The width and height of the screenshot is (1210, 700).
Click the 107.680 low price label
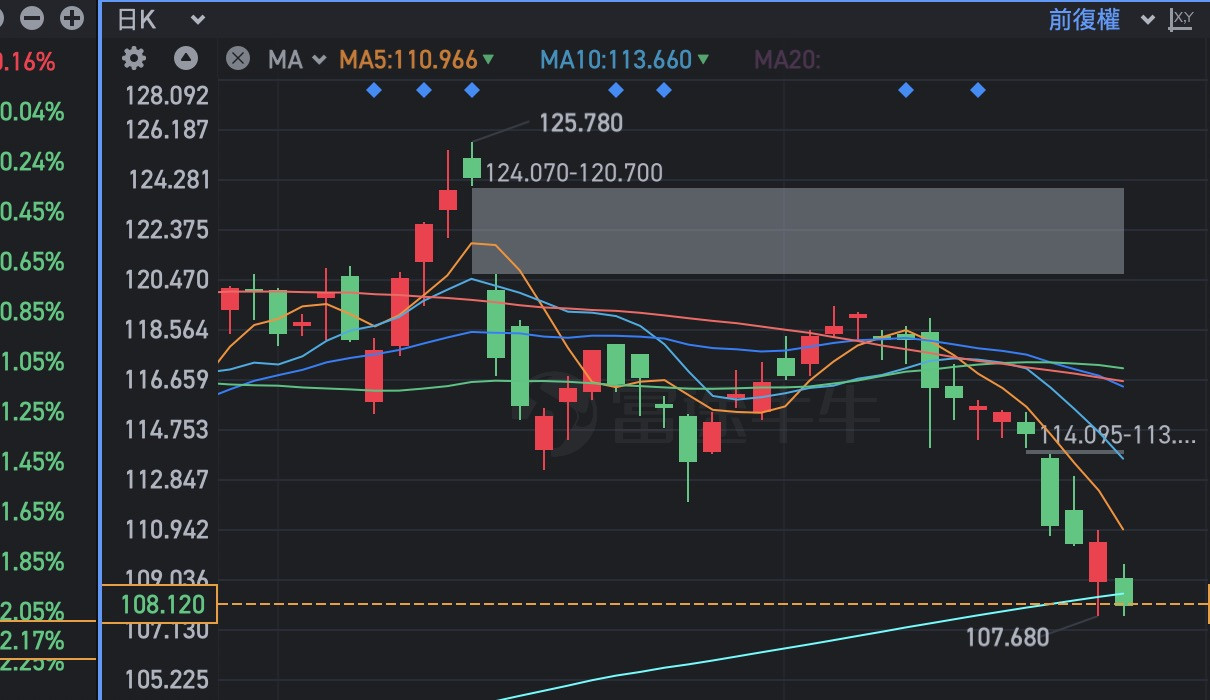(1006, 637)
